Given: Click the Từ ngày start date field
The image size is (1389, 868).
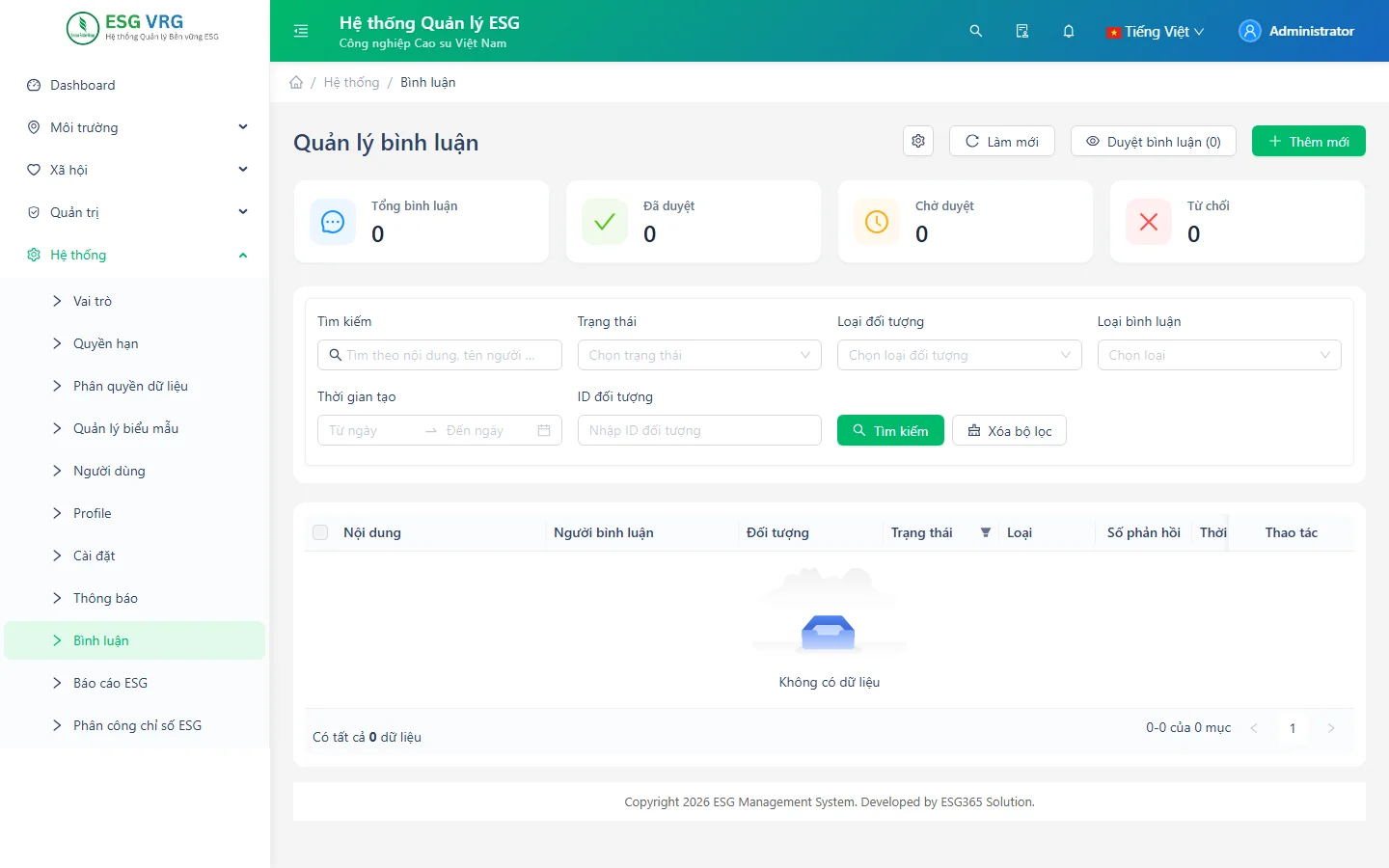Looking at the screenshot, I should click(371, 430).
